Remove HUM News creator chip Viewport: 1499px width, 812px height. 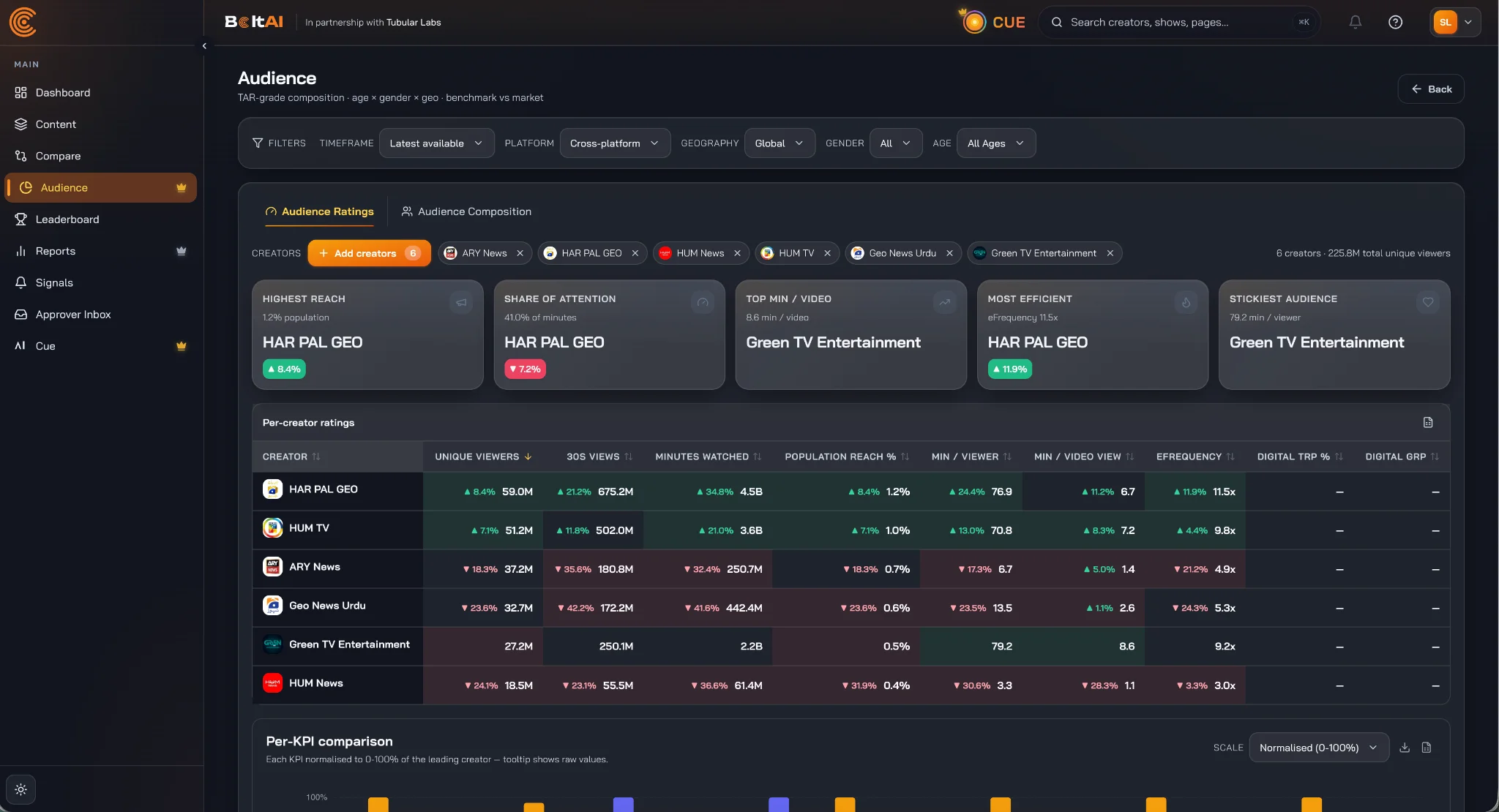pyautogui.click(x=738, y=253)
